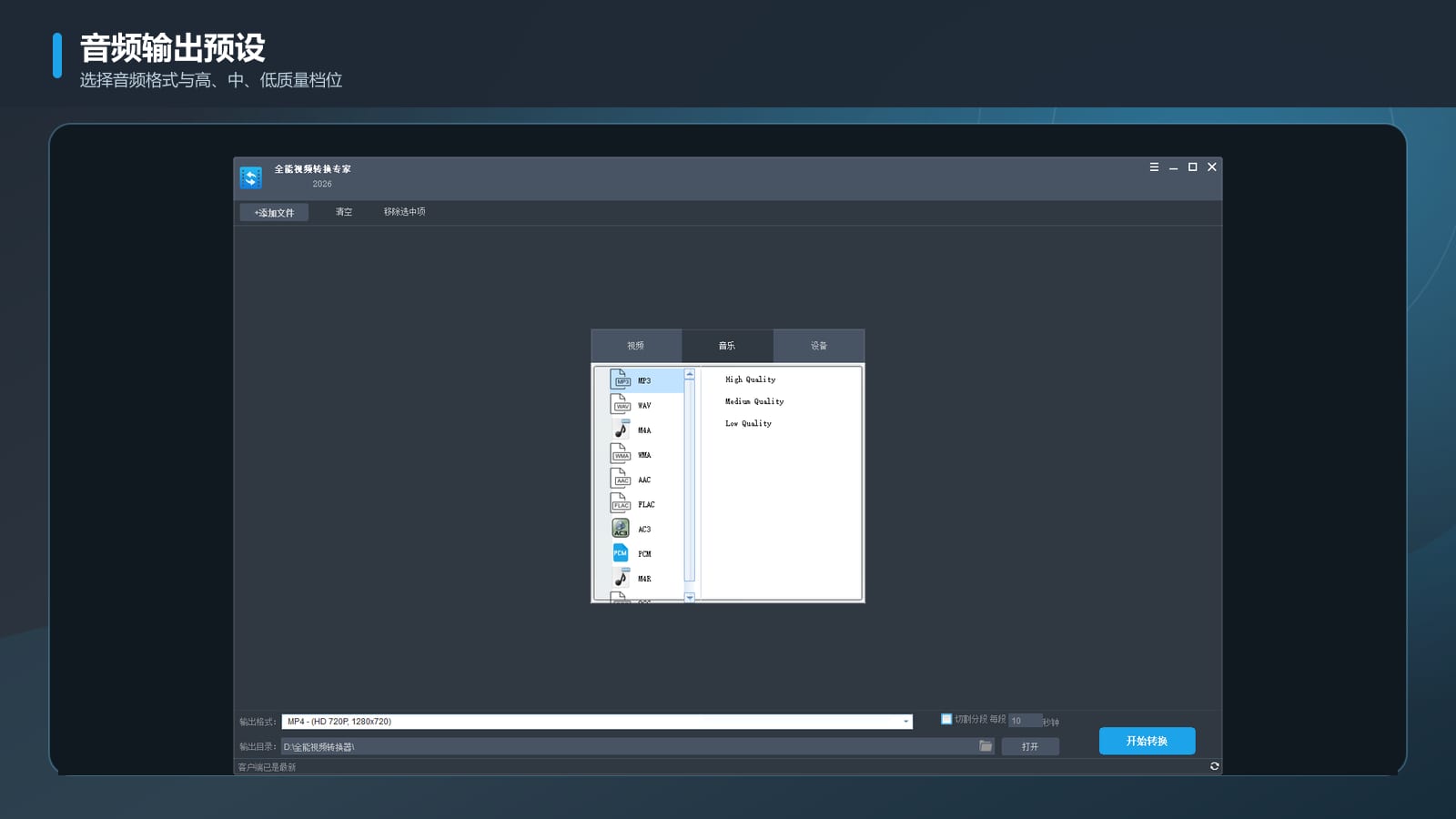Choose the M4R ringtone icon
This screenshot has height=819, width=1456.
(x=621, y=577)
